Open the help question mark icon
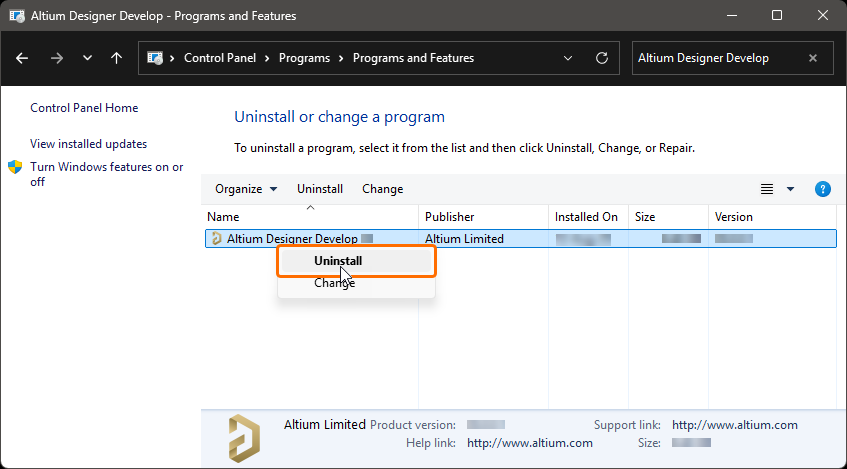847x469 pixels. pos(823,189)
